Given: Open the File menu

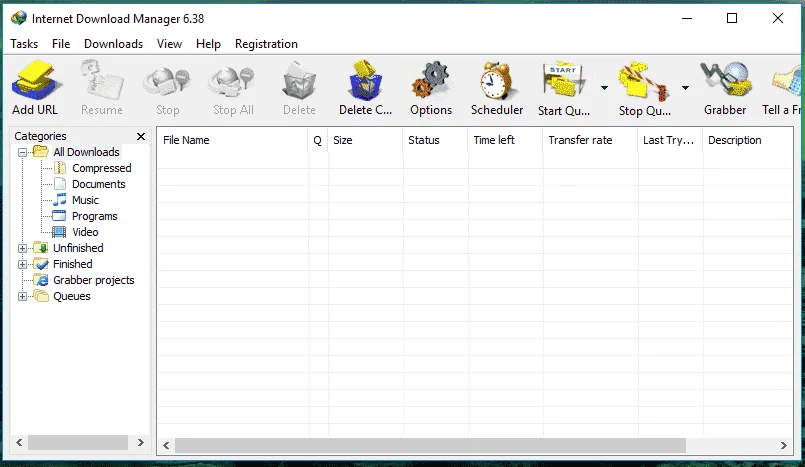Looking at the screenshot, I should [61, 44].
